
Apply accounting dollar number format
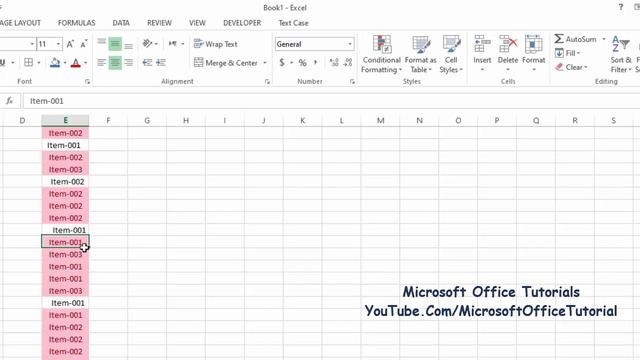click(x=282, y=63)
